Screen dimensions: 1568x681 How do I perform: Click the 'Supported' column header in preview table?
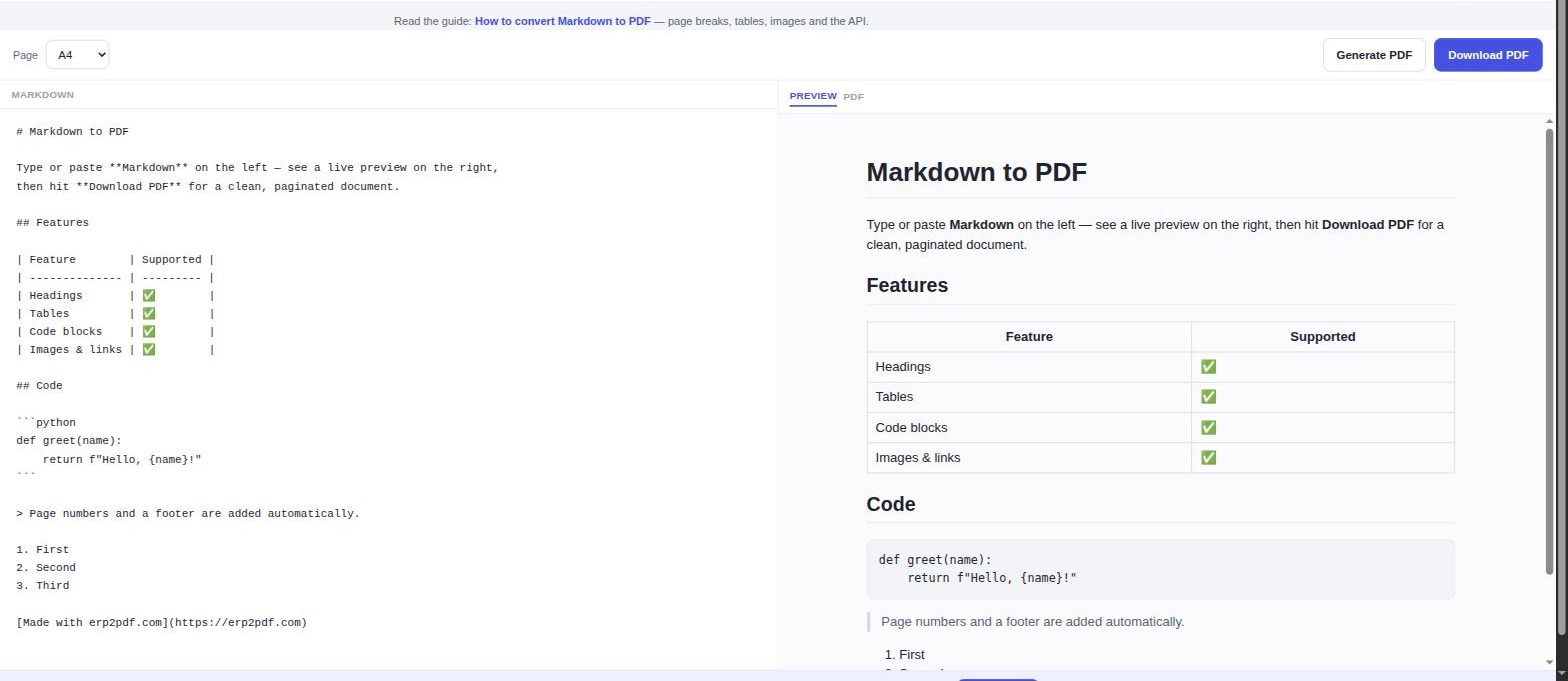[1322, 337]
